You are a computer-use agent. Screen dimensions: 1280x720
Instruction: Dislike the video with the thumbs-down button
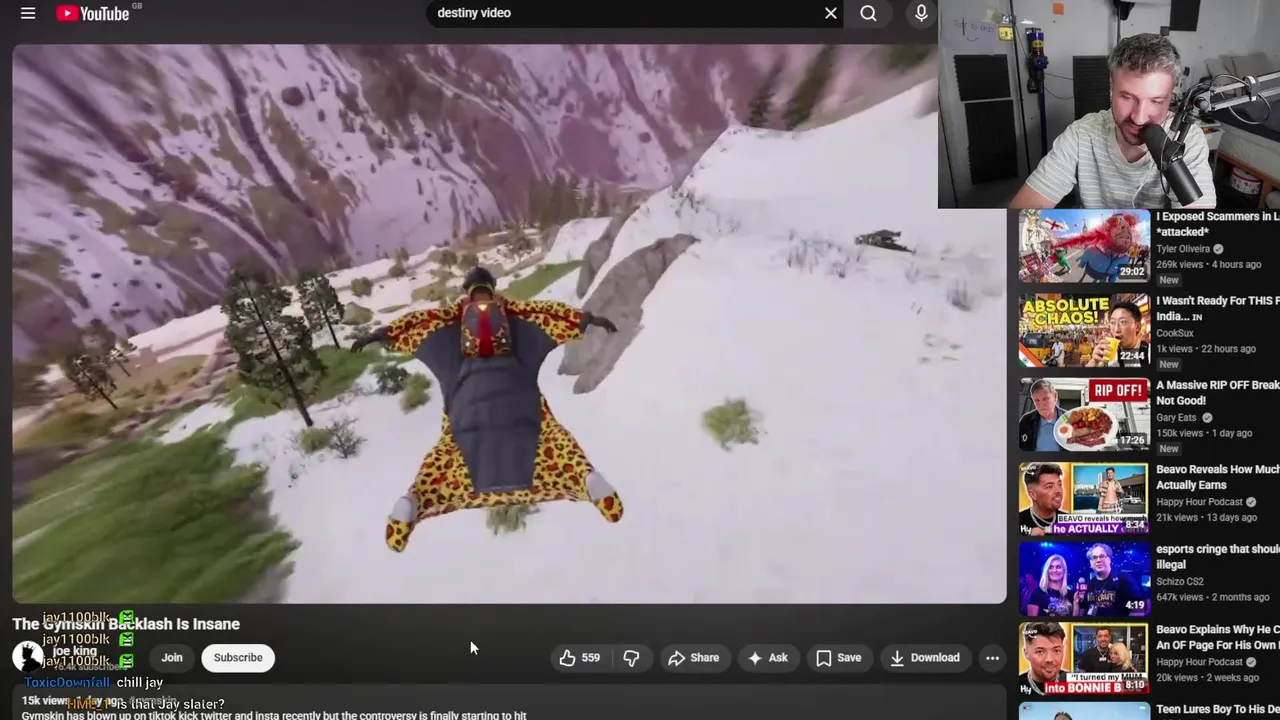click(x=631, y=657)
